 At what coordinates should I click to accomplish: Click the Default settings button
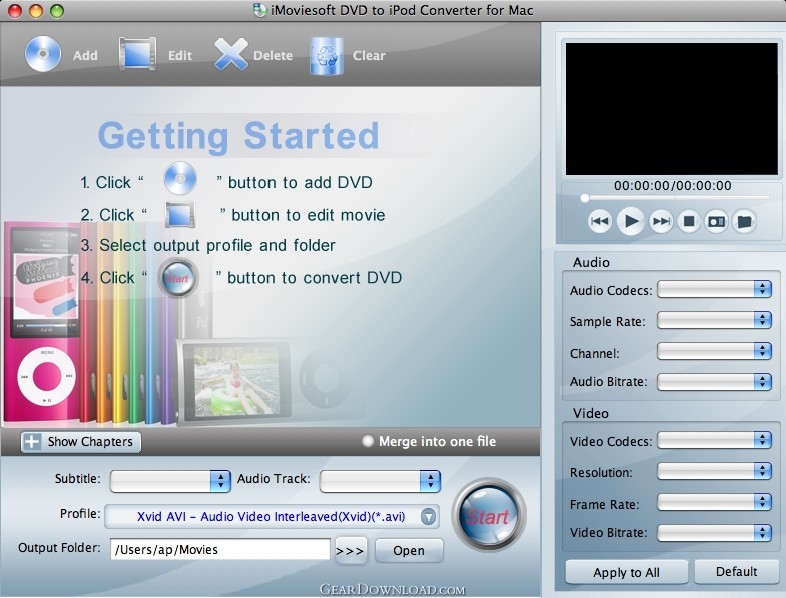[x=736, y=572]
